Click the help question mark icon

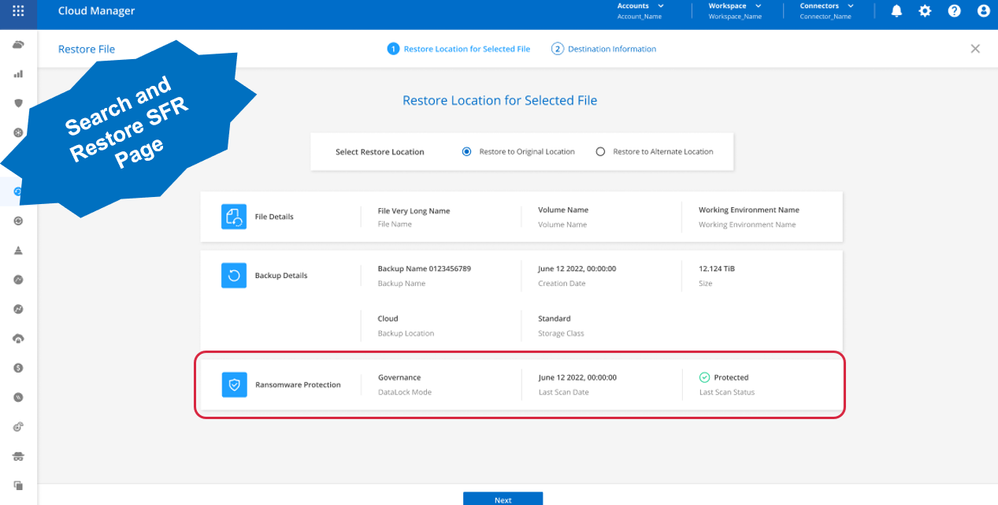pos(954,11)
